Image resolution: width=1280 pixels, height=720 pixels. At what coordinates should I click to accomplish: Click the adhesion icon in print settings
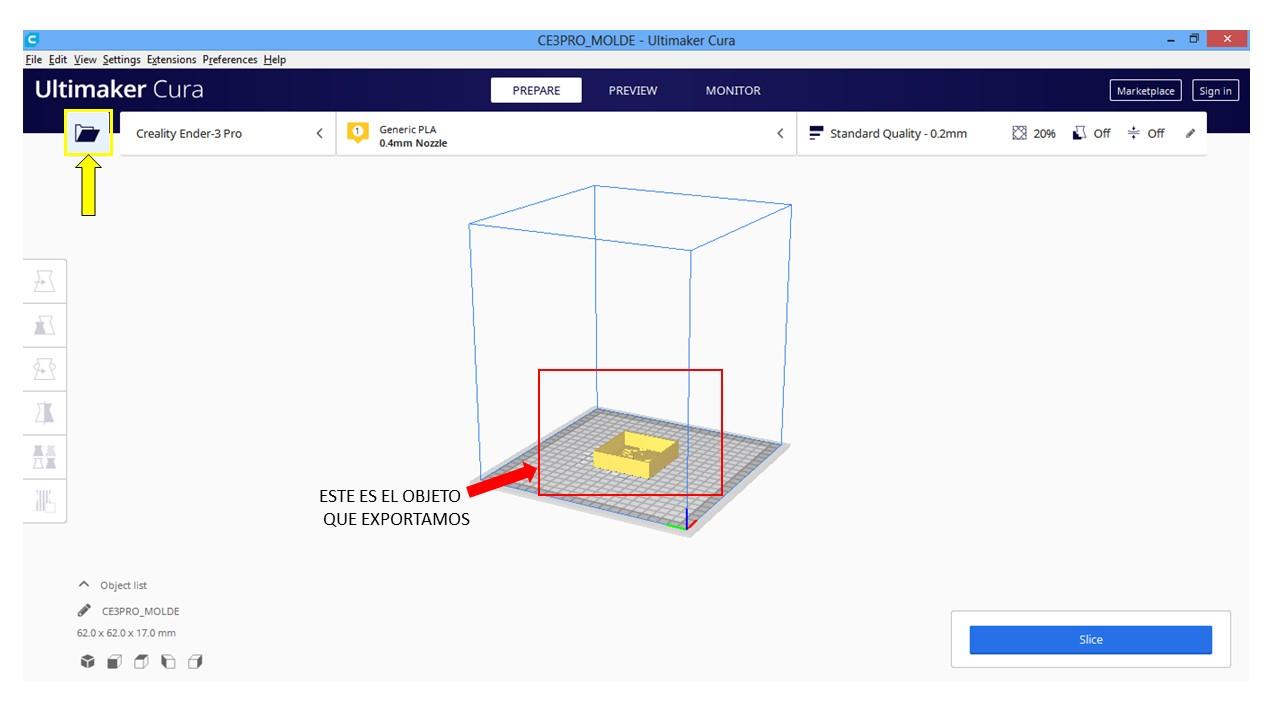1134,133
